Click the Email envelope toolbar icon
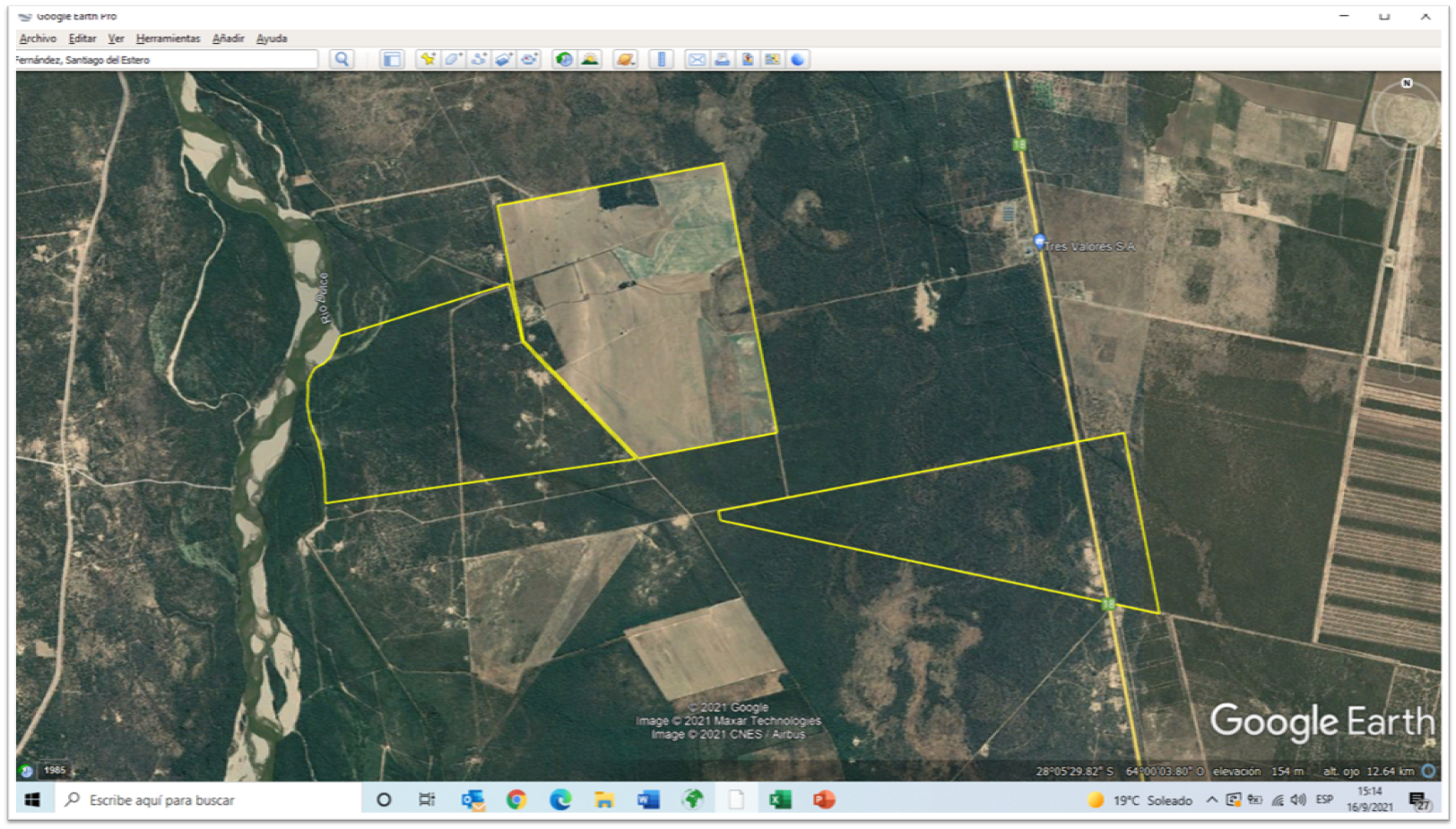The height and width of the screenshot is (829, 1456). (697, 59)
